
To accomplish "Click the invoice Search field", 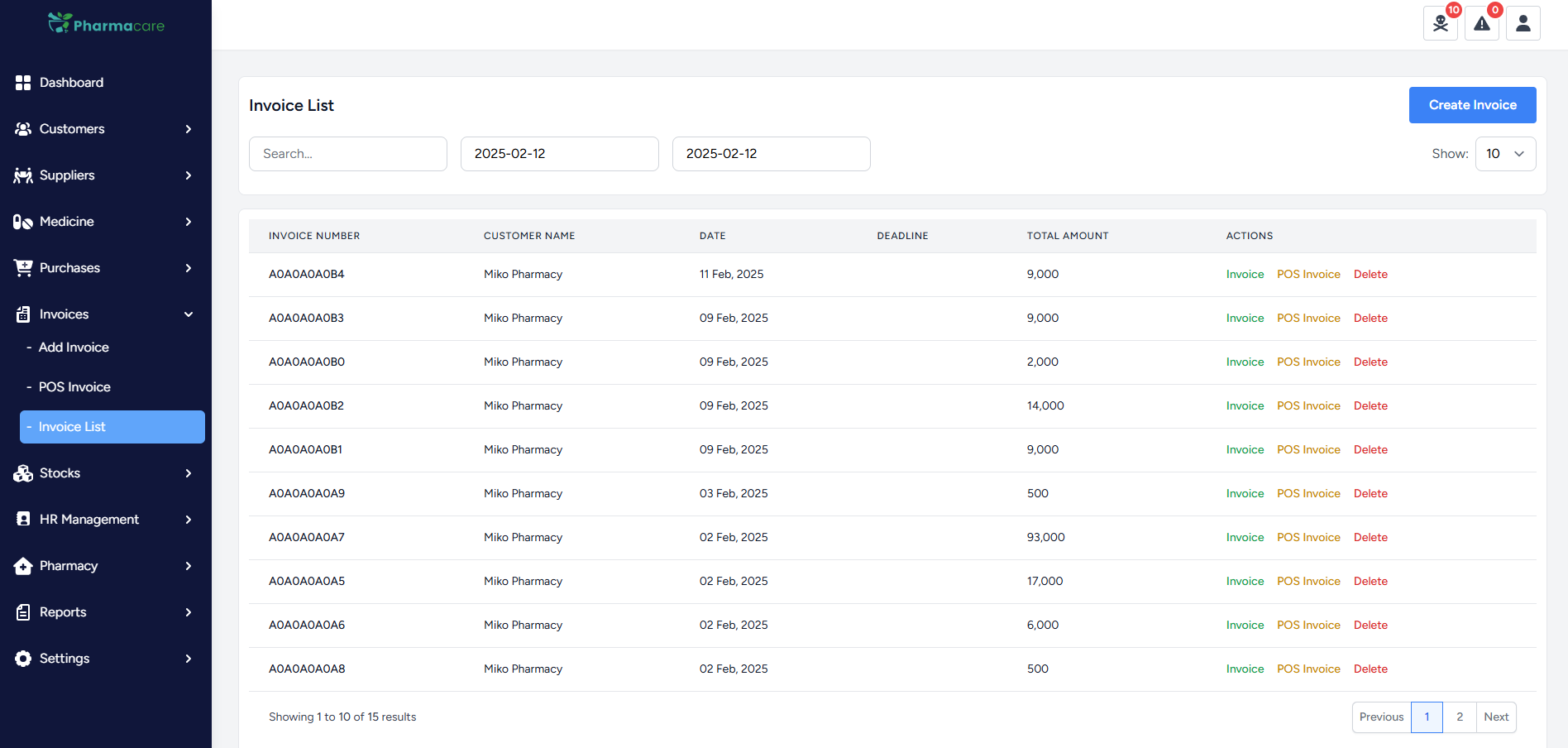I will [348, 154].
